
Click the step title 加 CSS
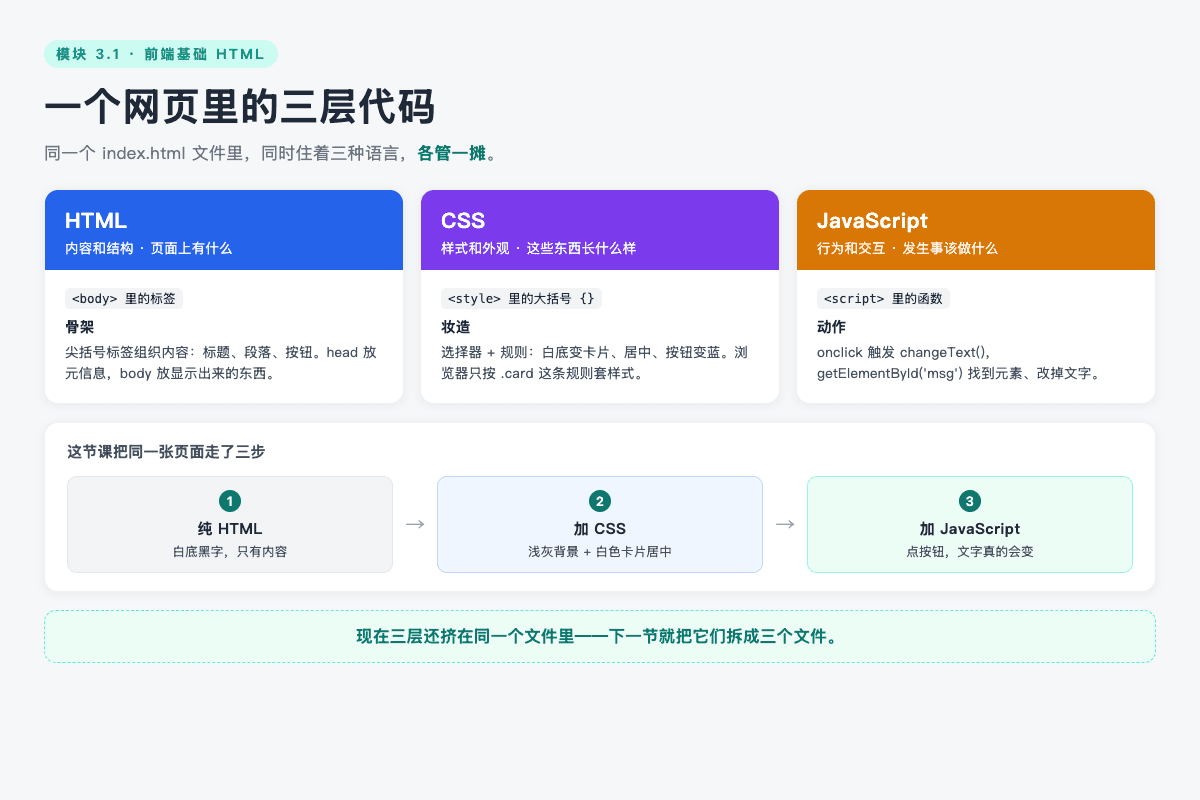click(x=600, y=529)
